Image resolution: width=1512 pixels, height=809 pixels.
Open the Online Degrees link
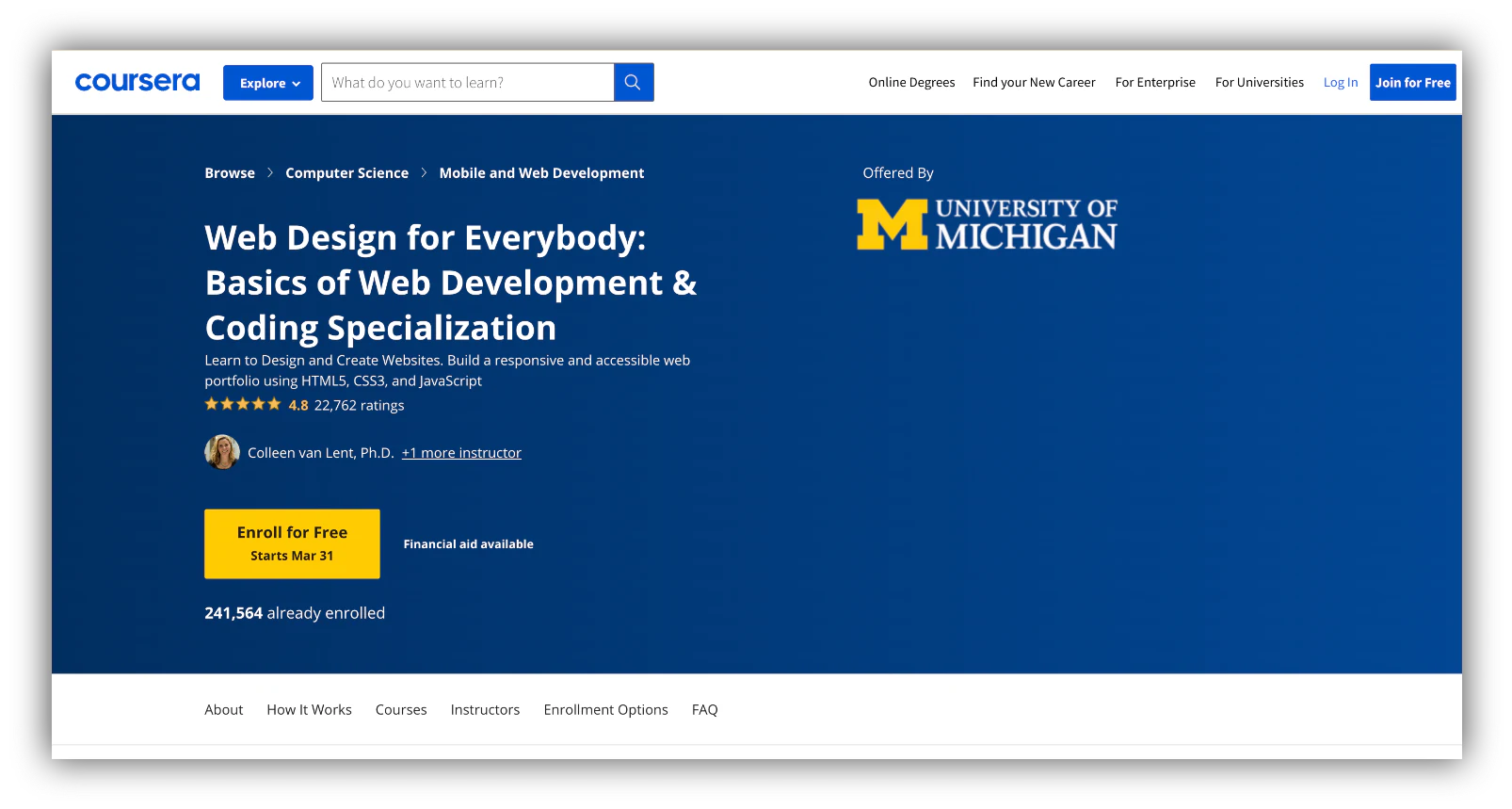[911, 83]
